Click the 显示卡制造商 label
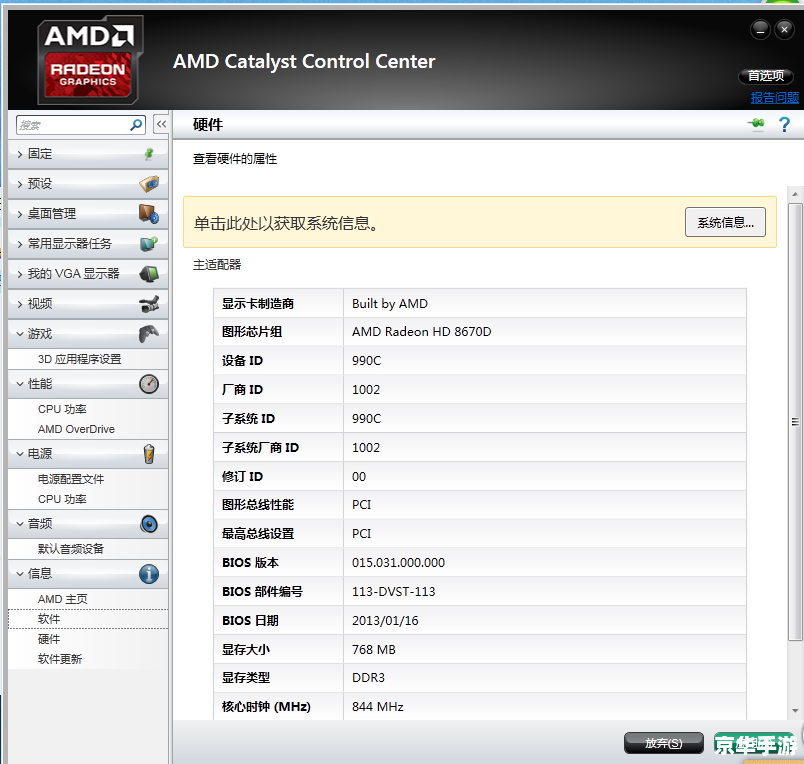This screenshot has width=804, height=764. [x=258, y=304]
